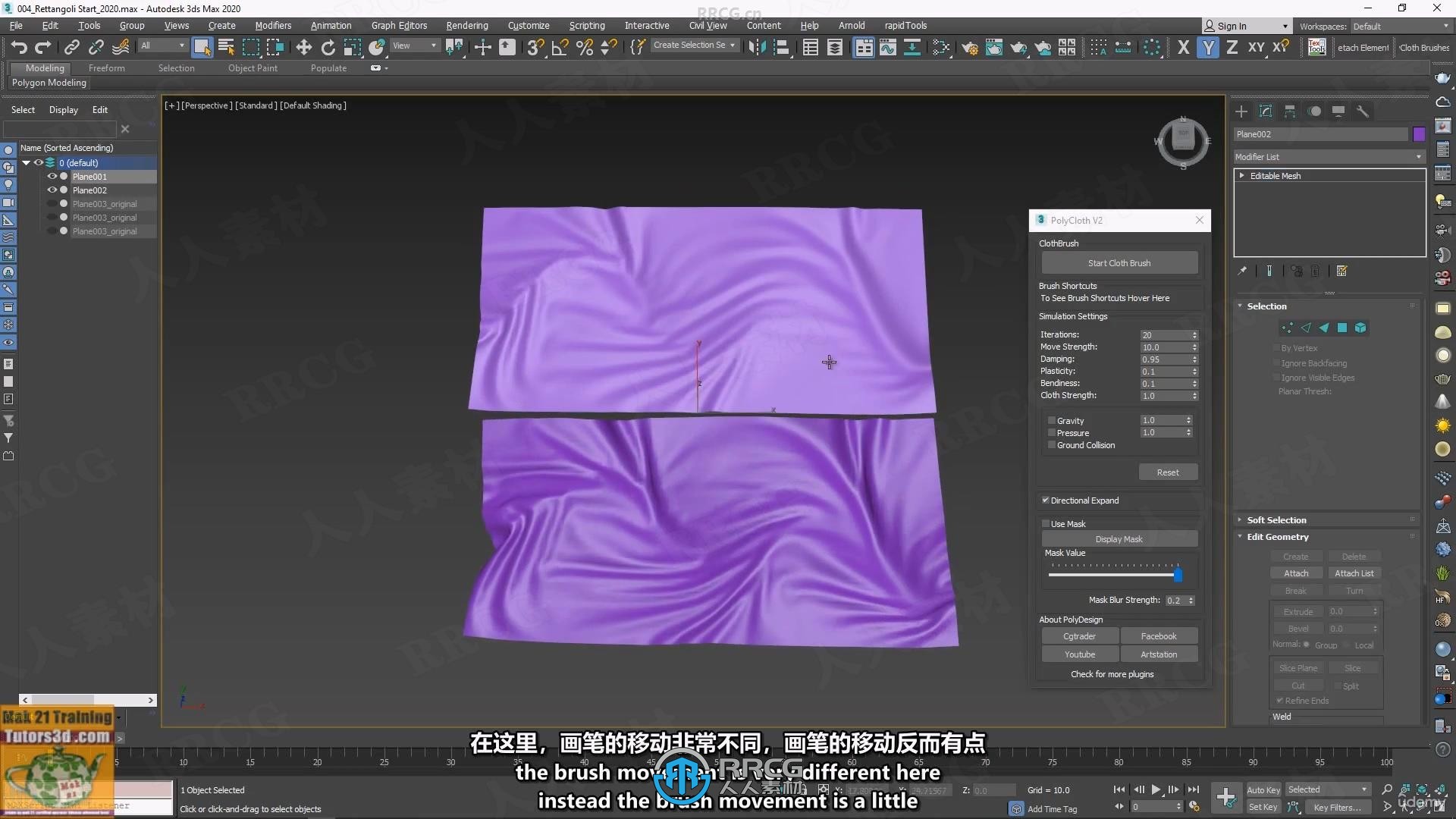
Task: Click Plane002 object color swatch
Action: (x=1419, y=134)
